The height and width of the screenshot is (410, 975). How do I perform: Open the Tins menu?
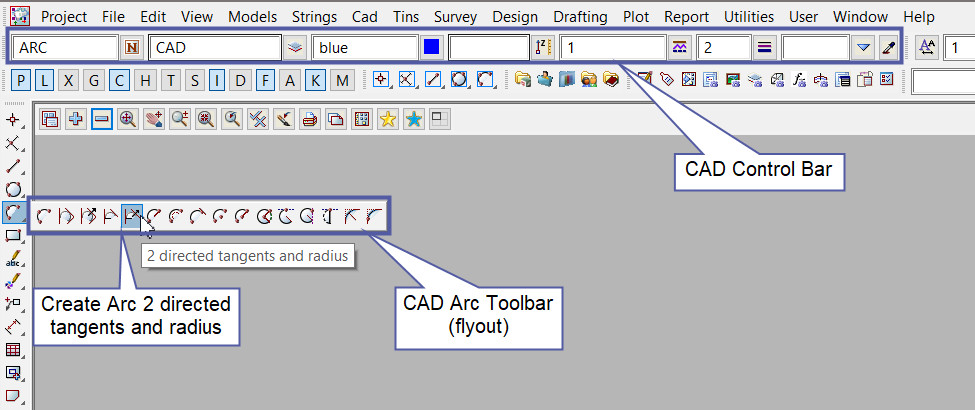click(x=407, y=17)
